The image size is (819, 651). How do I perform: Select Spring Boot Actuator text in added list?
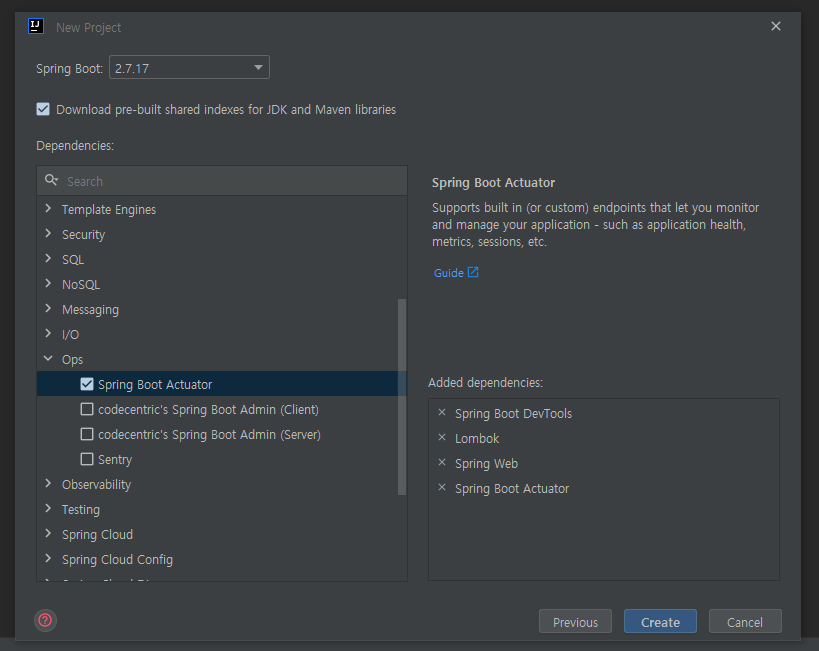(x=512, y=489)
